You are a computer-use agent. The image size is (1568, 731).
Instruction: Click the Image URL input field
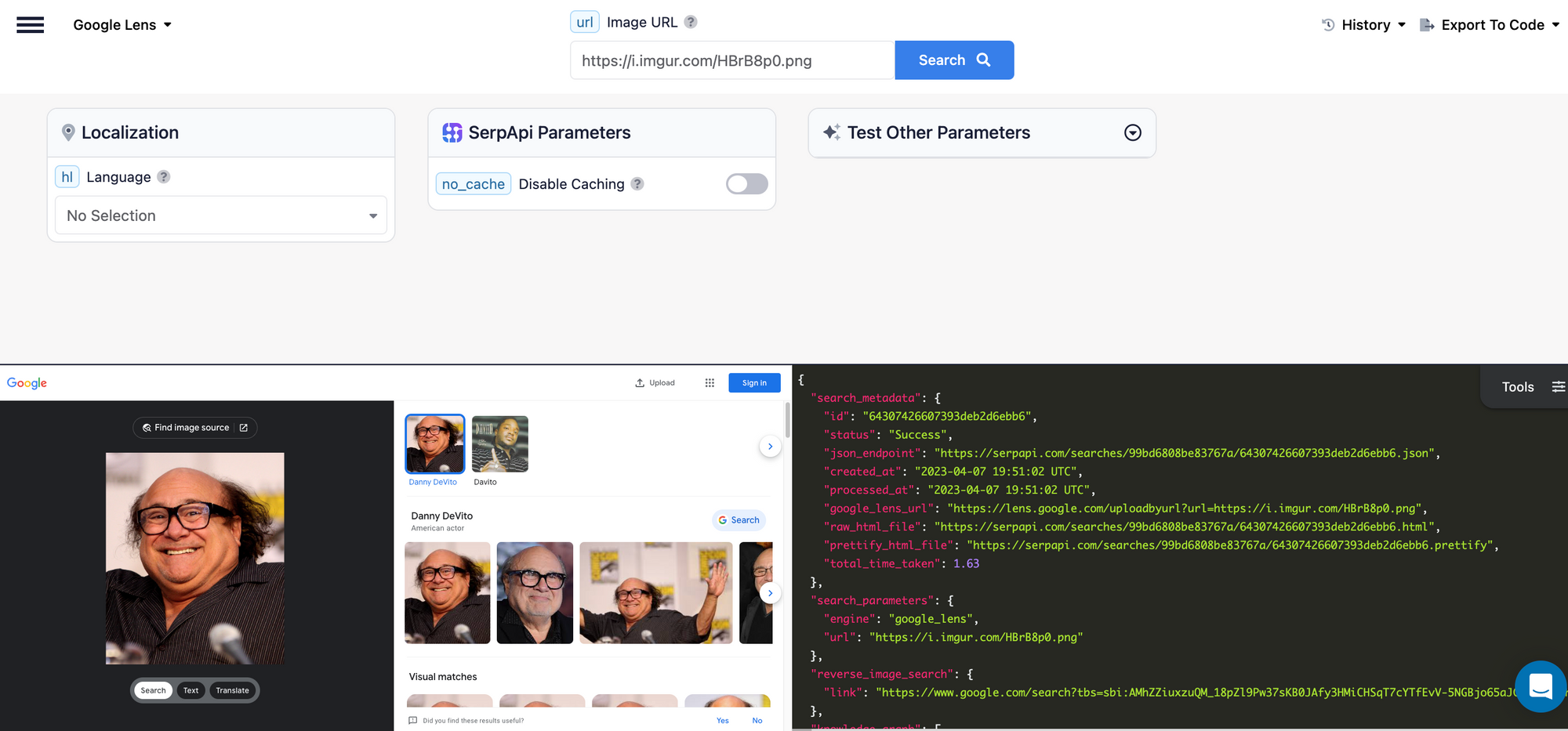click(x=732, y=60)
